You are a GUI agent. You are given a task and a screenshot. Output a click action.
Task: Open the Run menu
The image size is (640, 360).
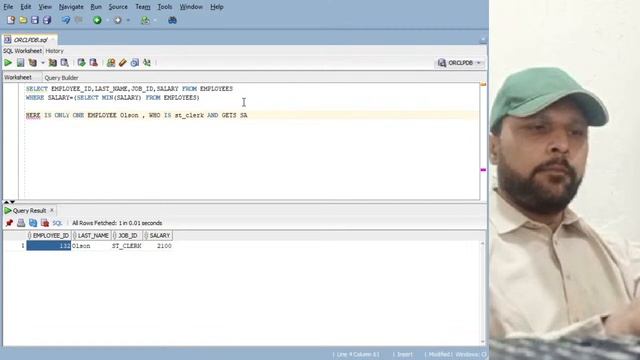coord(96,7)
